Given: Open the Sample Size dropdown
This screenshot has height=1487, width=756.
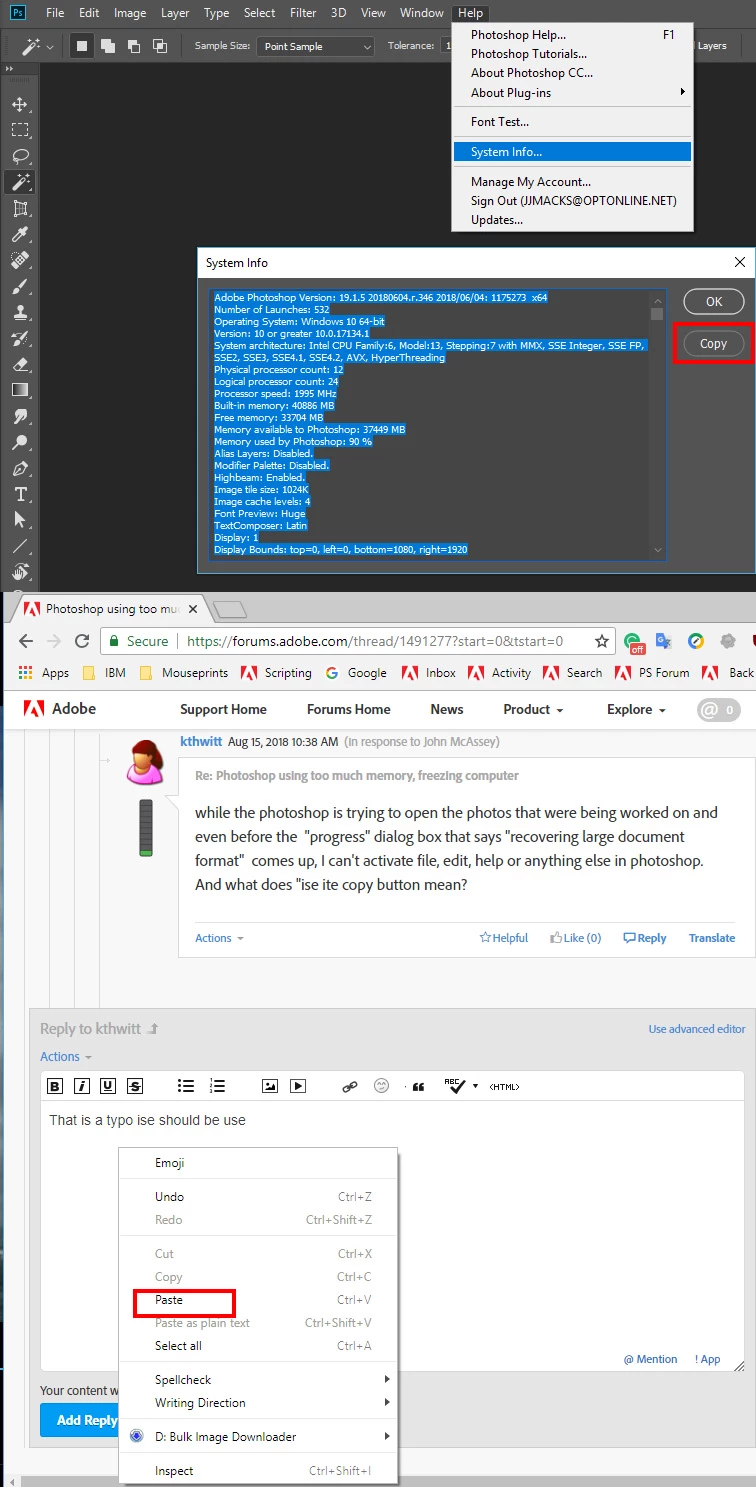Looking at the screenshot, I should tap(316, 46).
